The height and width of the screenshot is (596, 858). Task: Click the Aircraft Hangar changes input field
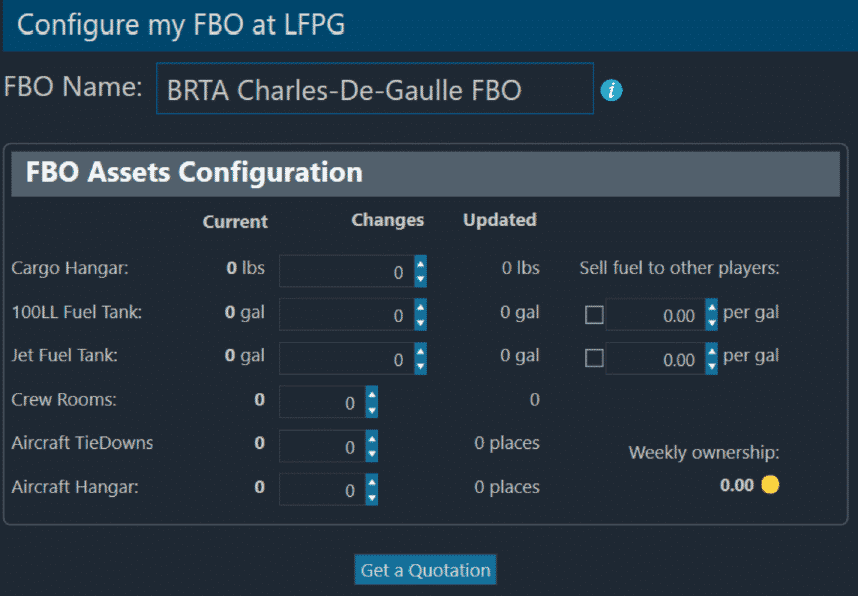pyautogui.click(x=323, y=489)
